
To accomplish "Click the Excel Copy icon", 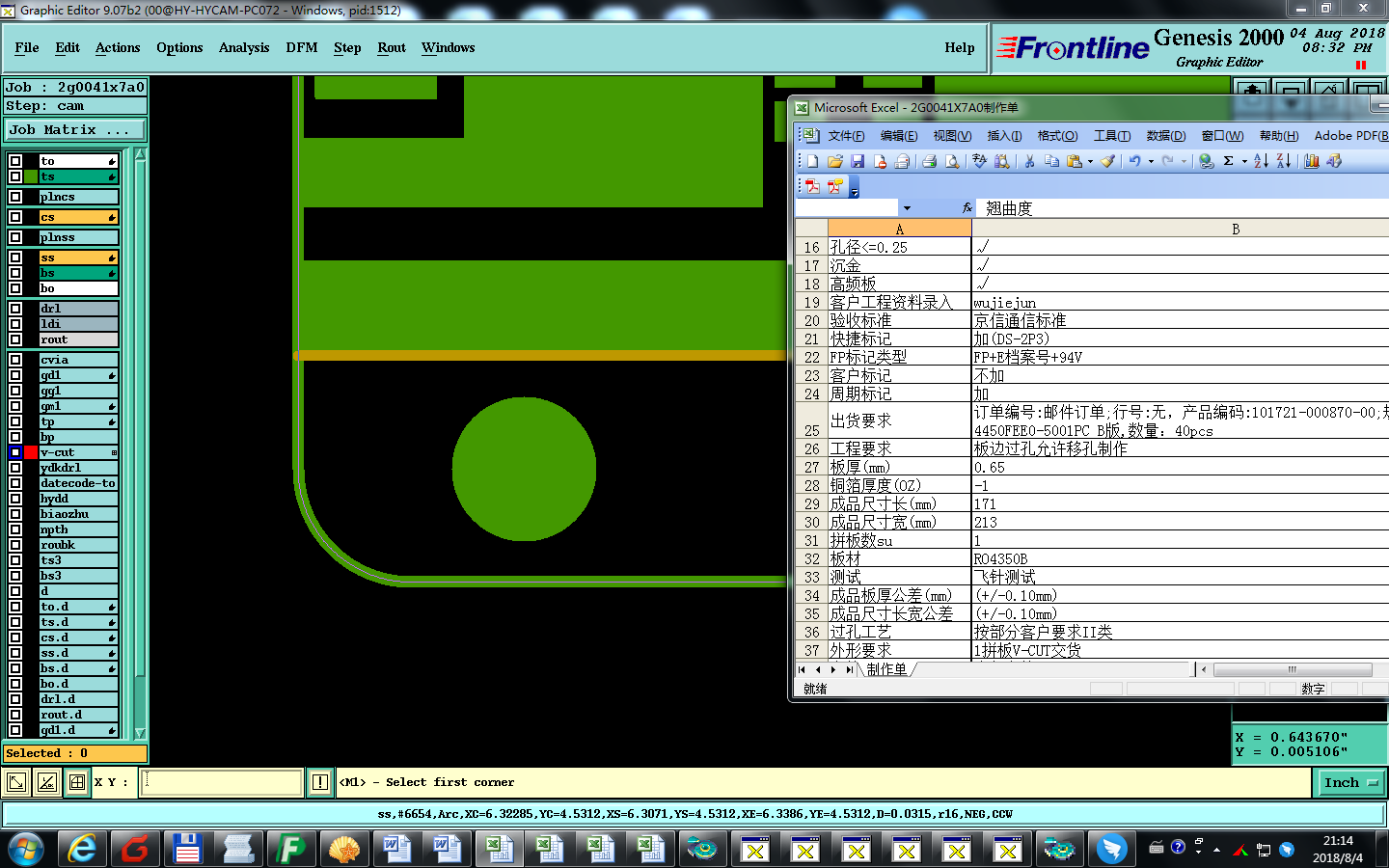I will 1051,161.
